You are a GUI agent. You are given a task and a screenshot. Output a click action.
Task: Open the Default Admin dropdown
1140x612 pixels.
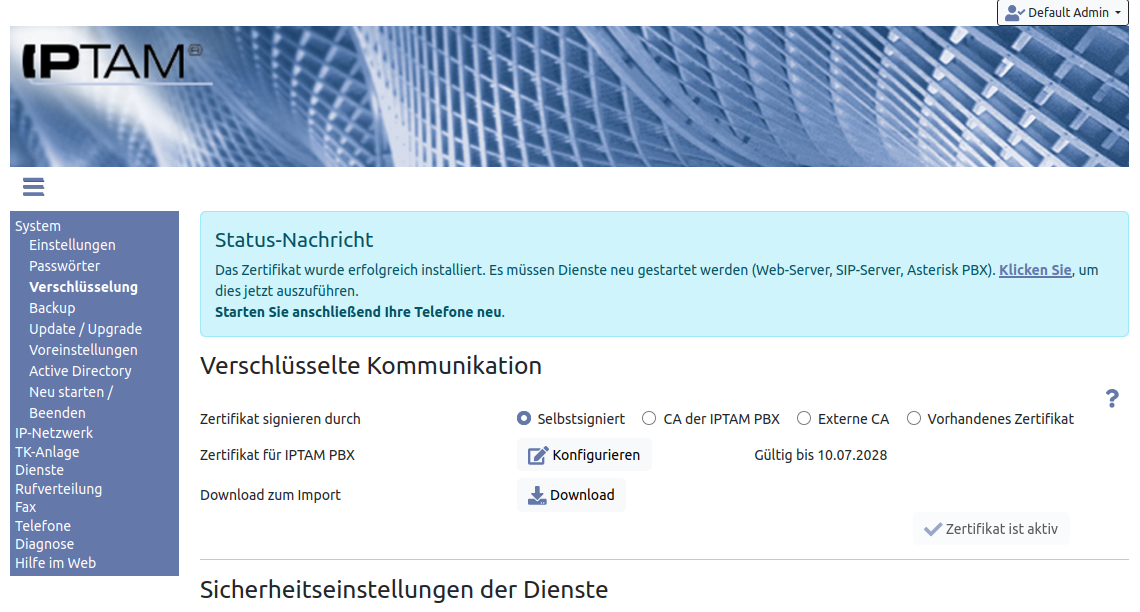[1062, 13]
